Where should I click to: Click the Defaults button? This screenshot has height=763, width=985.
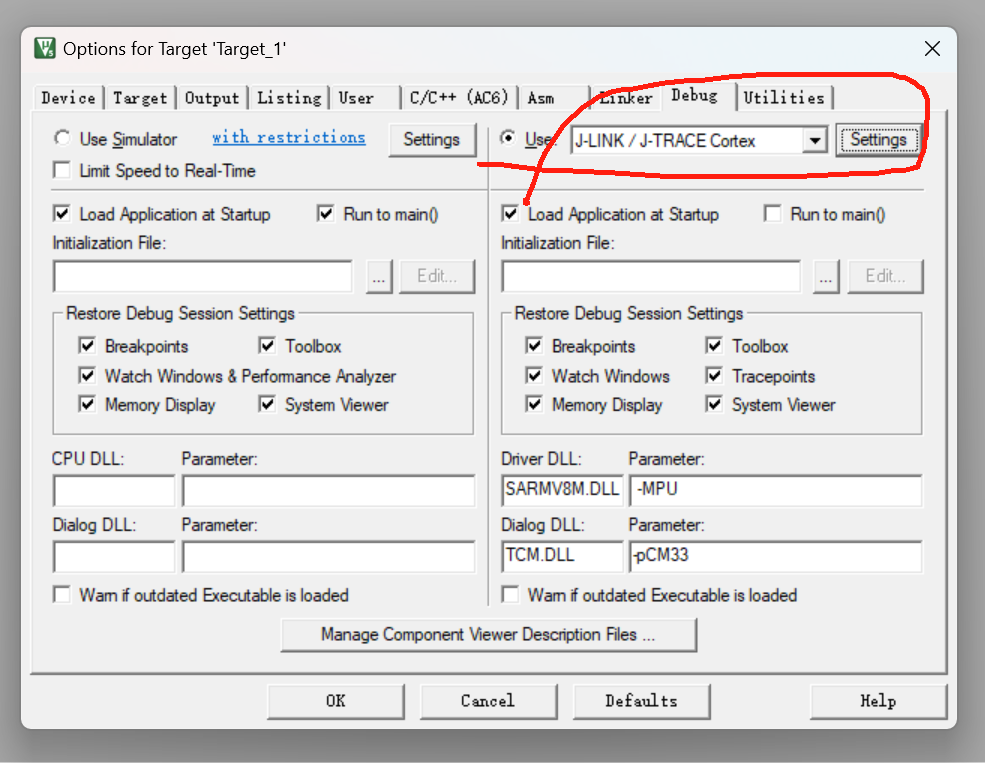click(x=641, y=701)
